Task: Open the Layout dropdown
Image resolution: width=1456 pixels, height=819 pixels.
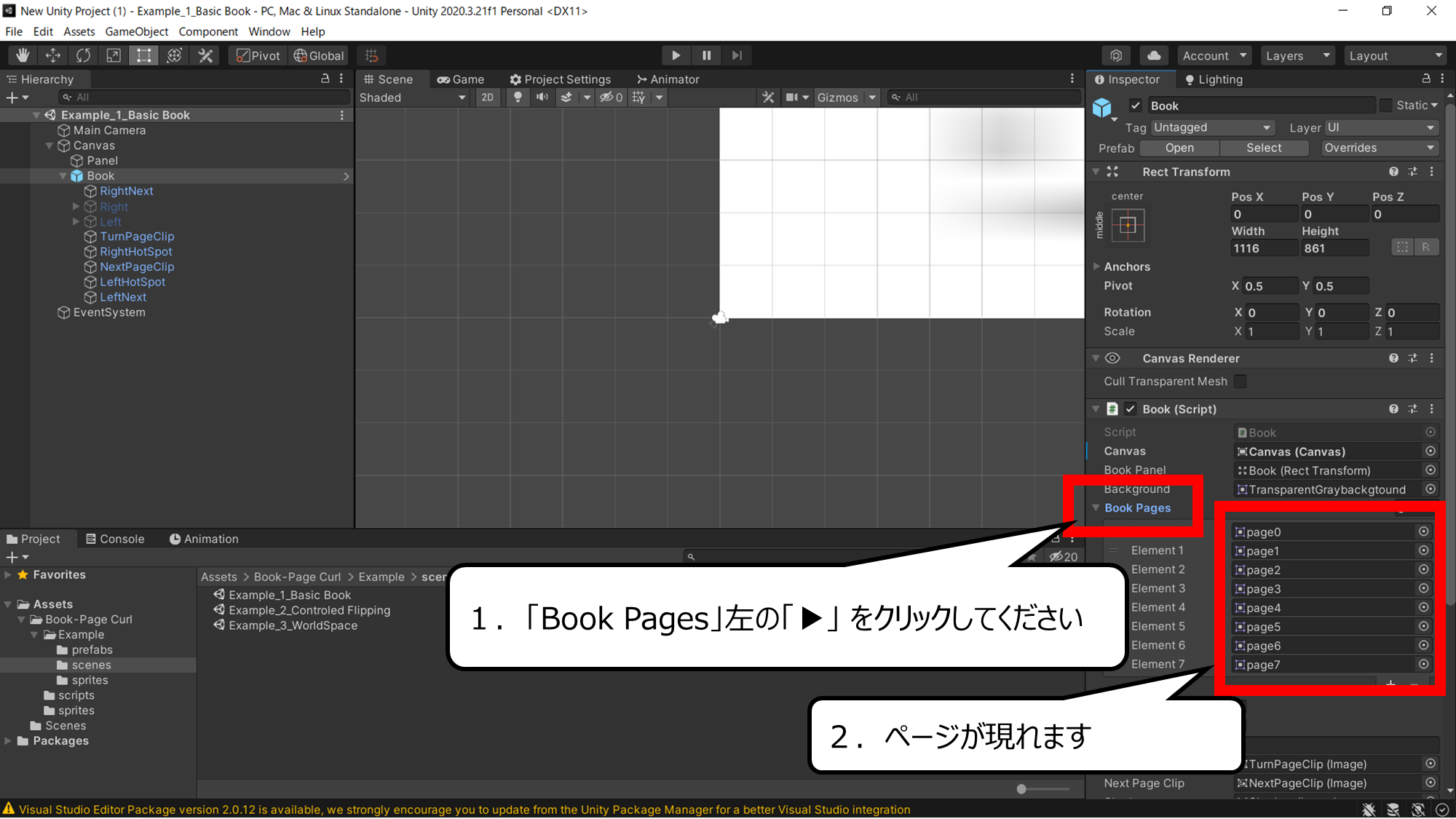Action: pyautogui.click(x=1396, y=55)
